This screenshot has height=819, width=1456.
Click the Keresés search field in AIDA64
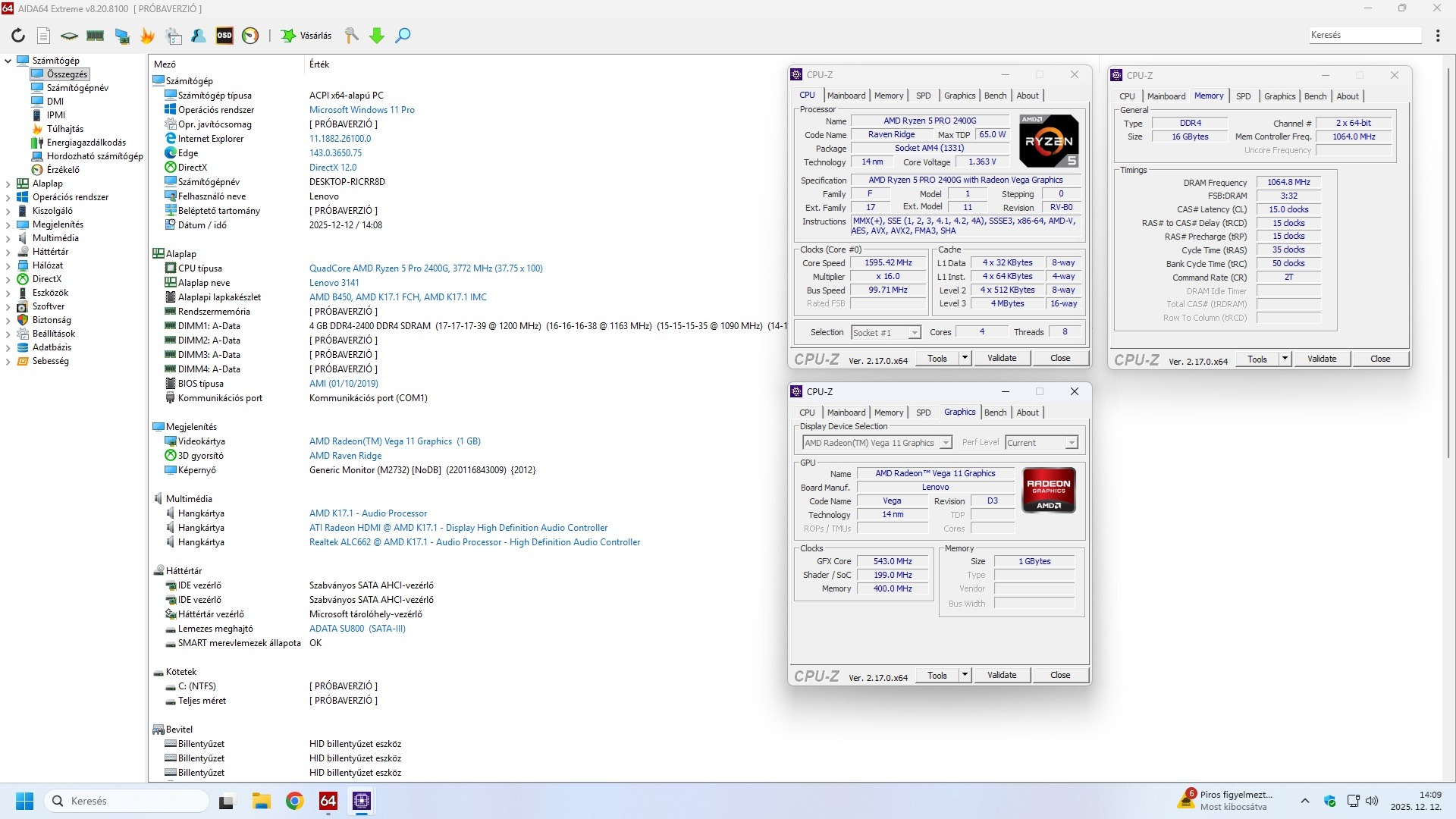1363,35
